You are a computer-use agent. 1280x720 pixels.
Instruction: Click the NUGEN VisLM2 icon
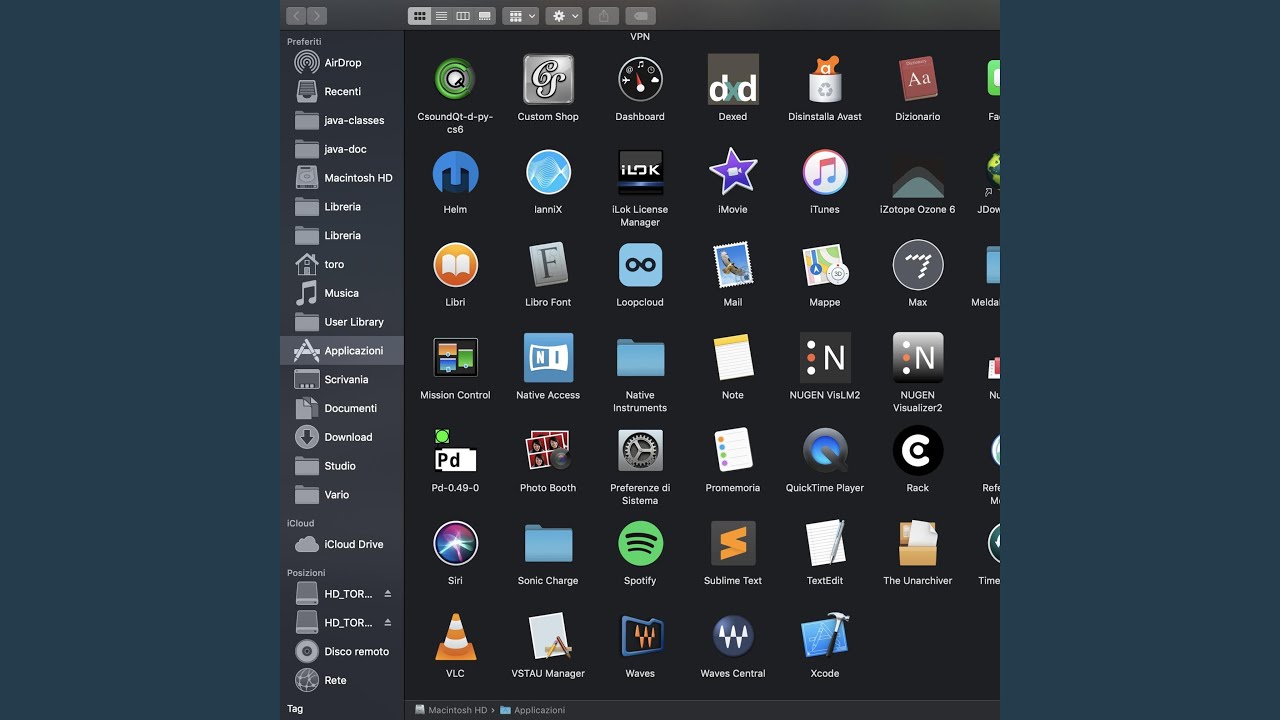coord(825,358)
